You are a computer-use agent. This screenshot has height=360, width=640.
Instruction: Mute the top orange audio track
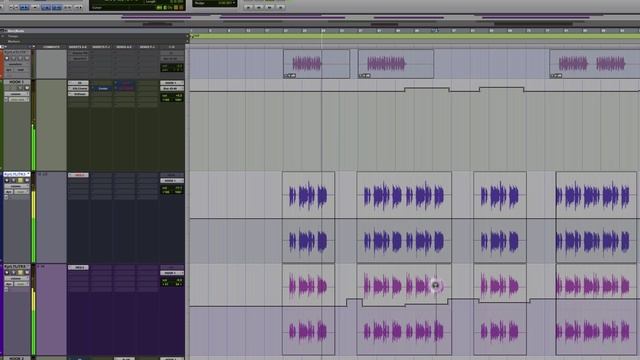(x=27, y=58)
